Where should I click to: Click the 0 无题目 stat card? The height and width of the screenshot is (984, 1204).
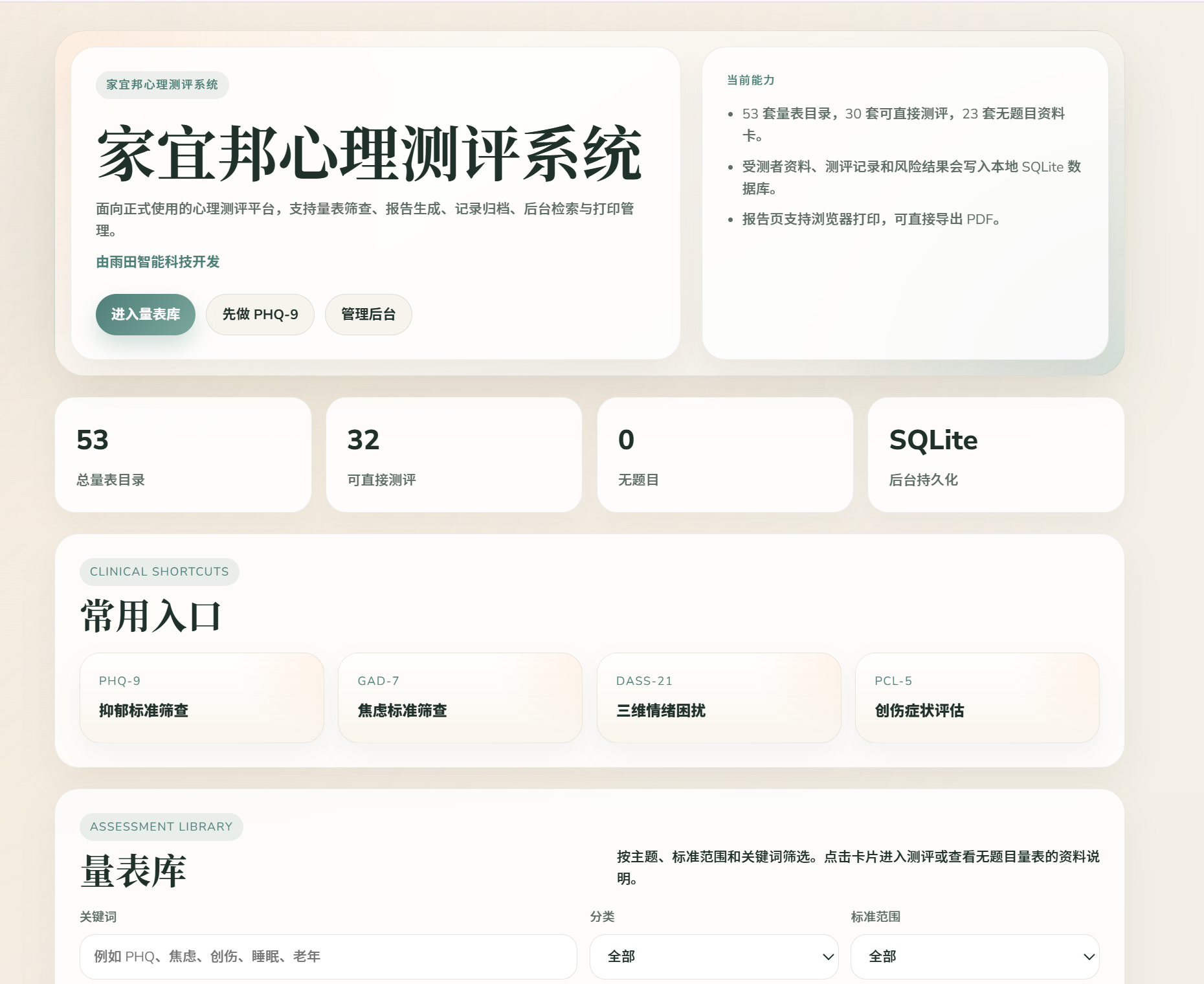[x=725, y=454]
